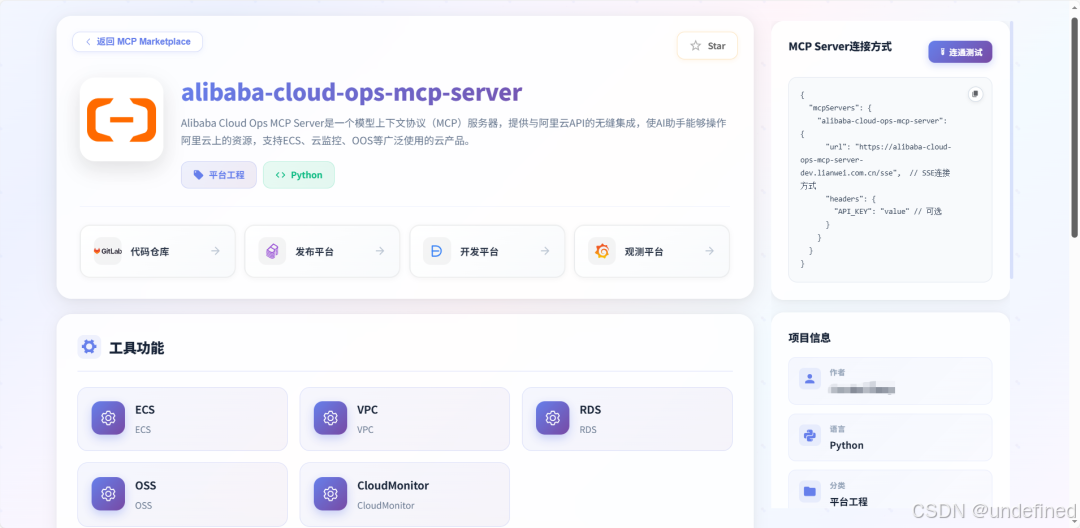Click arrow on 开发平台 card
This screenshot has height=528, width=1080.
[x=545, y=251]
